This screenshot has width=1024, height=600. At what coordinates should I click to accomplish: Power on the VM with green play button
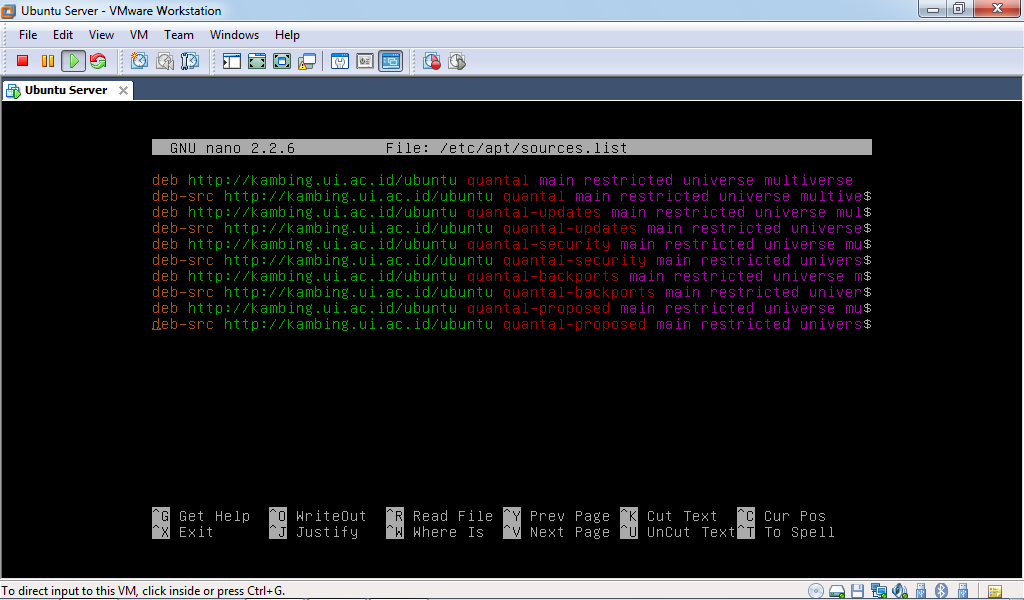click(x=73, y=61)
